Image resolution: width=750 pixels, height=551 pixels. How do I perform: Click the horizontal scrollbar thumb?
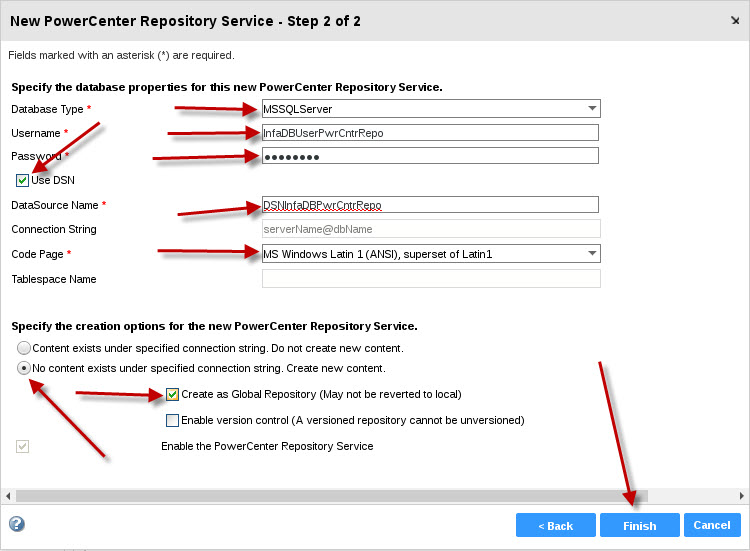point(332,496)
